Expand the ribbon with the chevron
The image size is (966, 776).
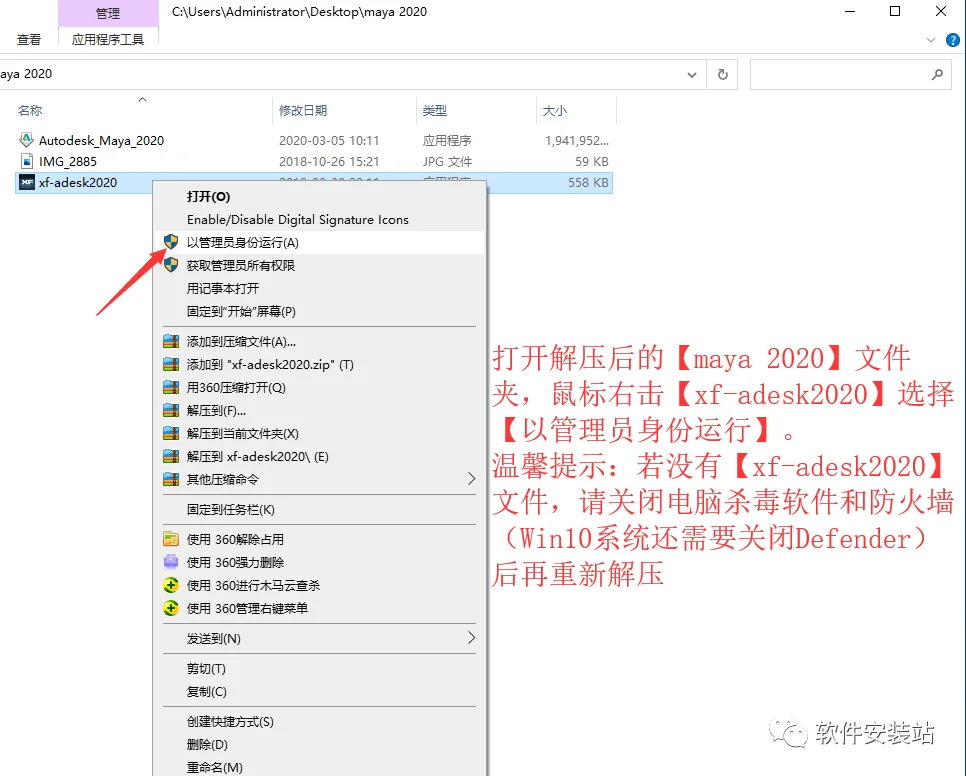(931, 40)
